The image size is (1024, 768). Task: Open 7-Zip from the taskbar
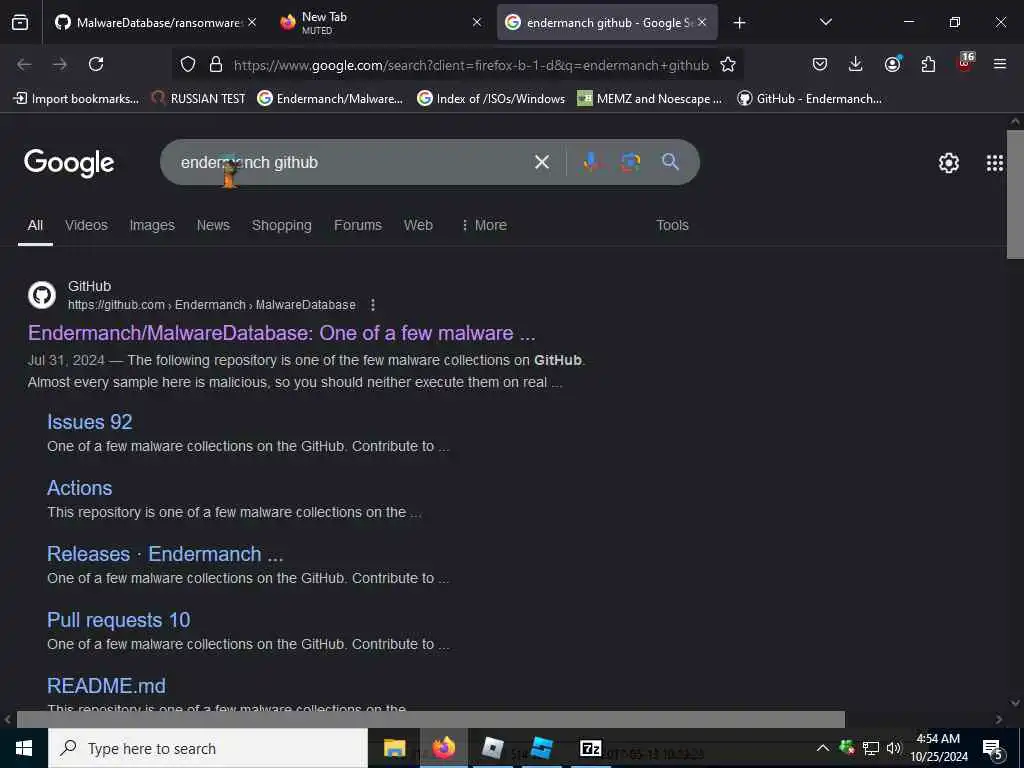(x=590, y=748)
